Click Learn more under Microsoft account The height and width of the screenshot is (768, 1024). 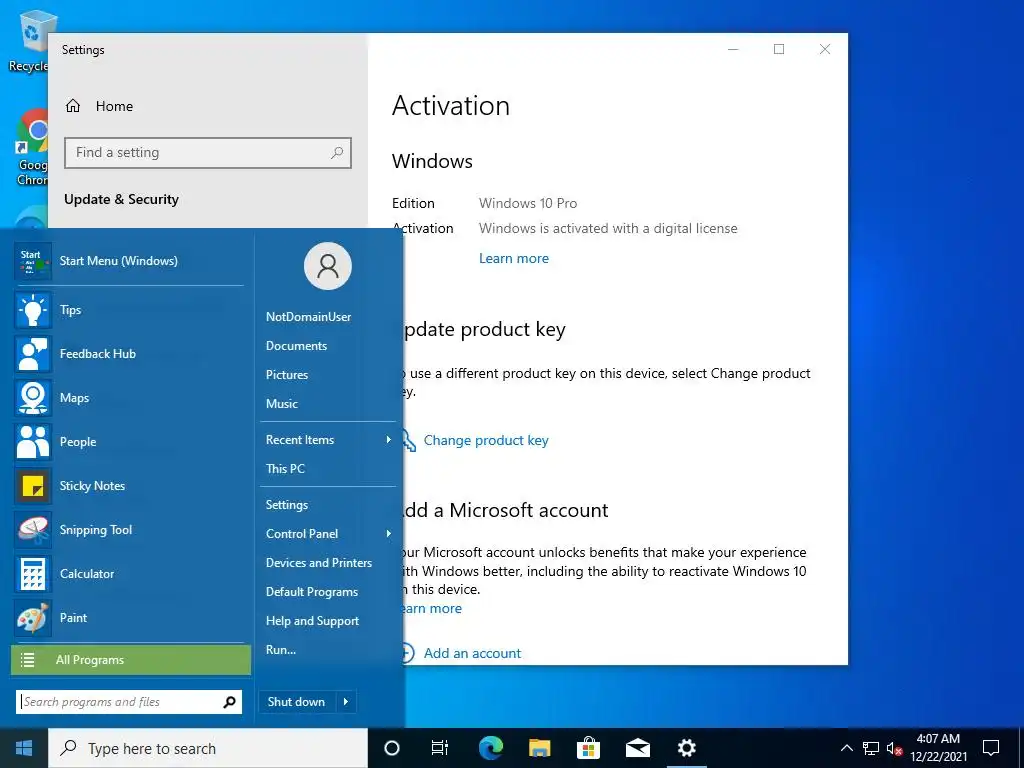[x=431, y=608]
